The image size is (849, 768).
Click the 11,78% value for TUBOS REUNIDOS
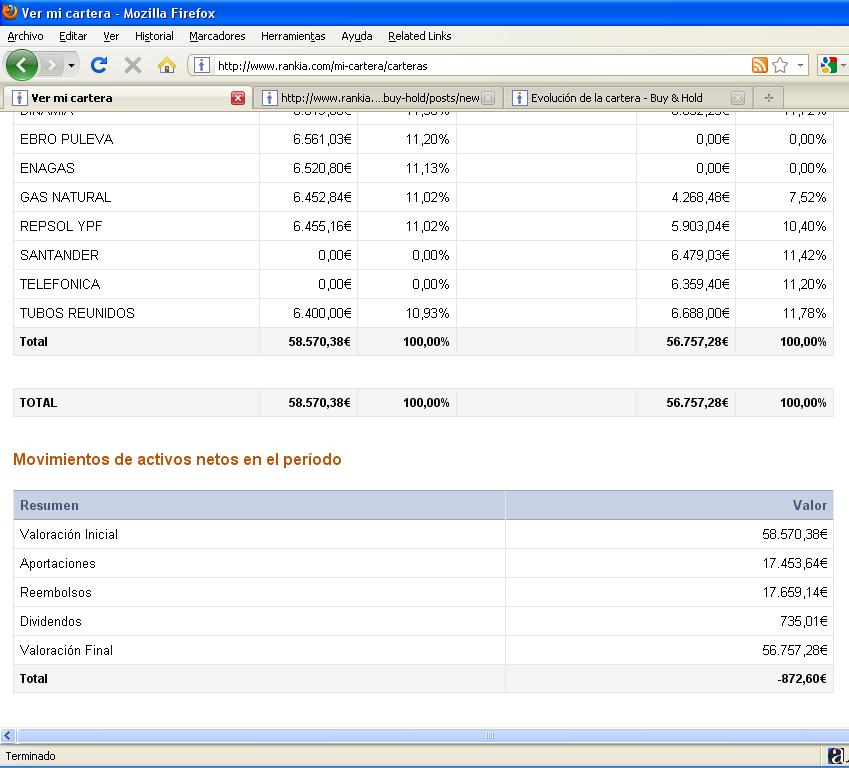point(804,313)
